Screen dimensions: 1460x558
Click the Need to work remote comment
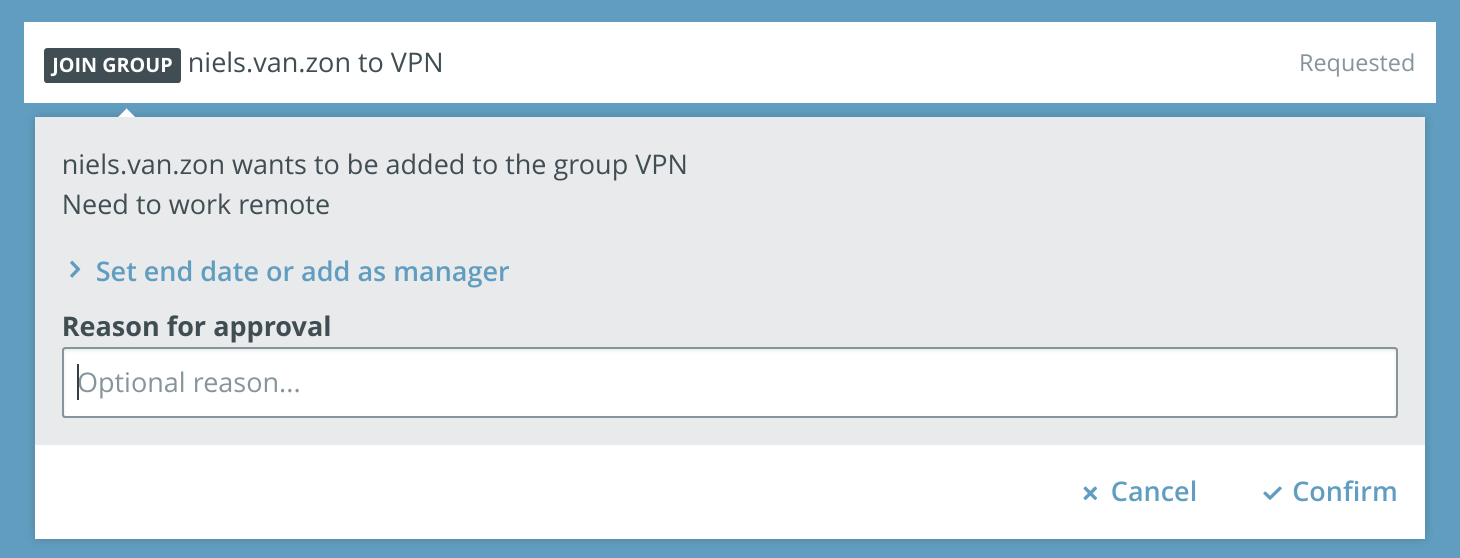(x=196, y=205)
